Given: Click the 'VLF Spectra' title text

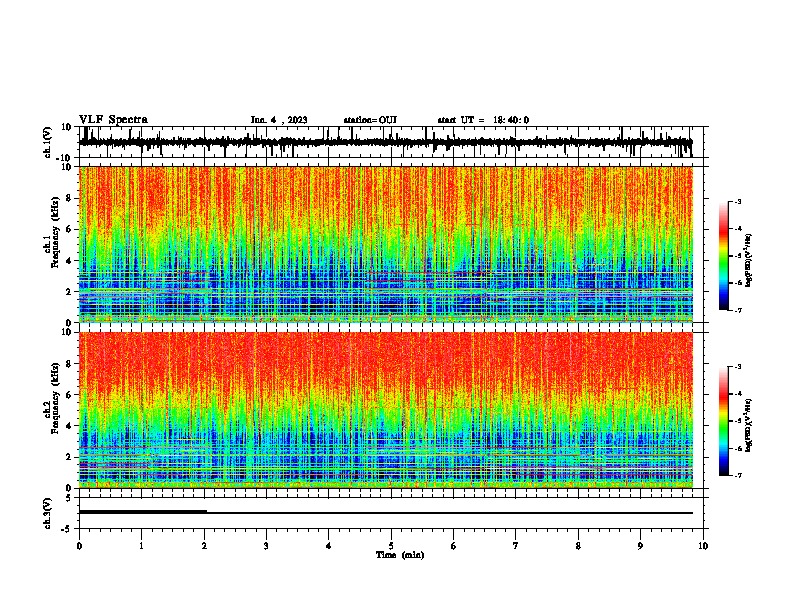Looking at the screenshot, I should coord(113,119).
